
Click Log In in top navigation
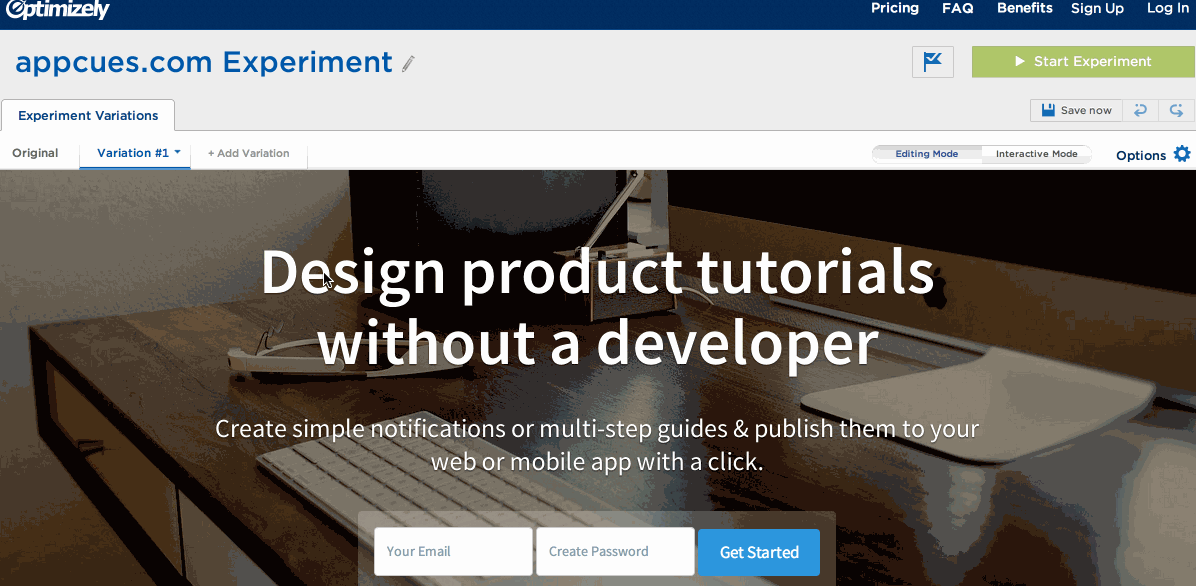(1168, 8)
